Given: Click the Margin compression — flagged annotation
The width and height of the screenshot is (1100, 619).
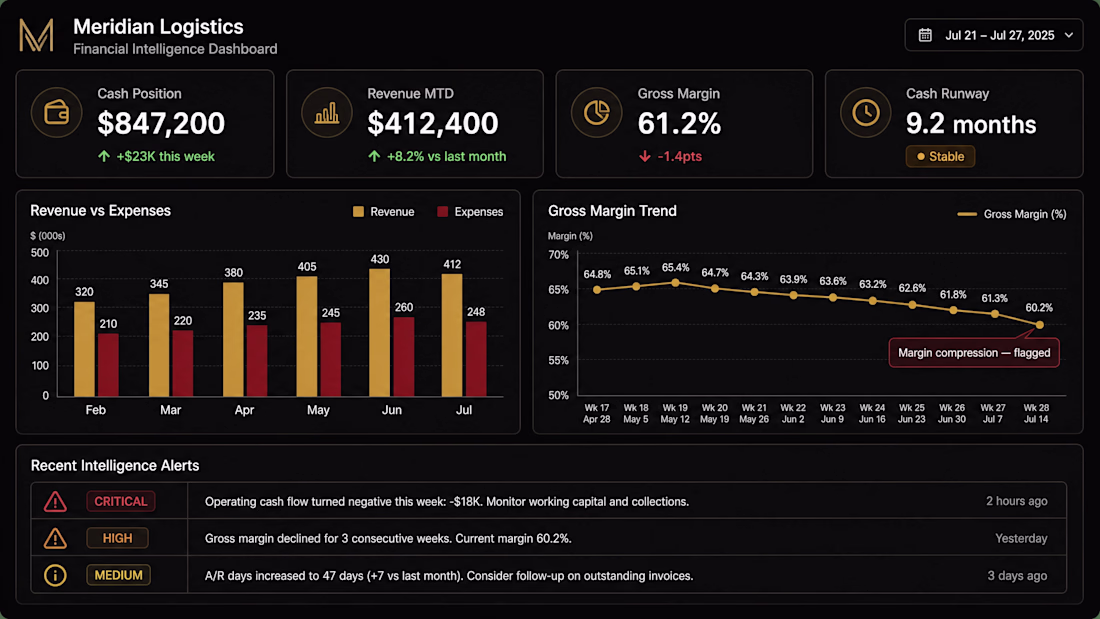Looking at the screenshot, I should (974, 353).
